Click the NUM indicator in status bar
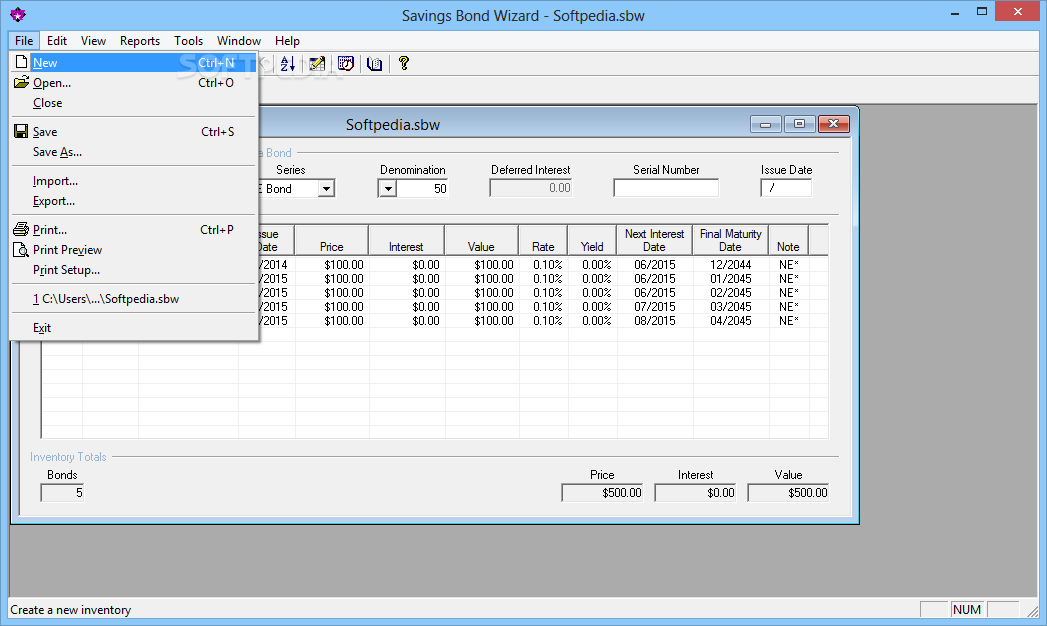Image resolution: width=1047 pixels, height=626 pixels. pos(967,609)
